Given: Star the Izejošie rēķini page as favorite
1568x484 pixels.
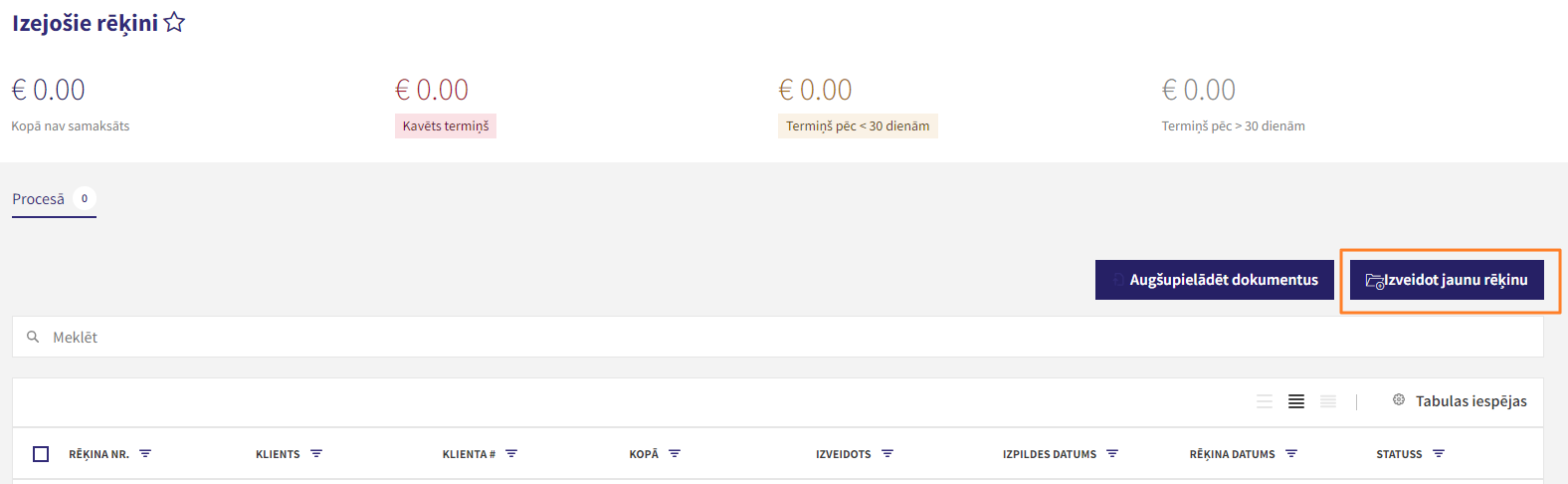Looking at the screenshot, I should pos(174,22).
